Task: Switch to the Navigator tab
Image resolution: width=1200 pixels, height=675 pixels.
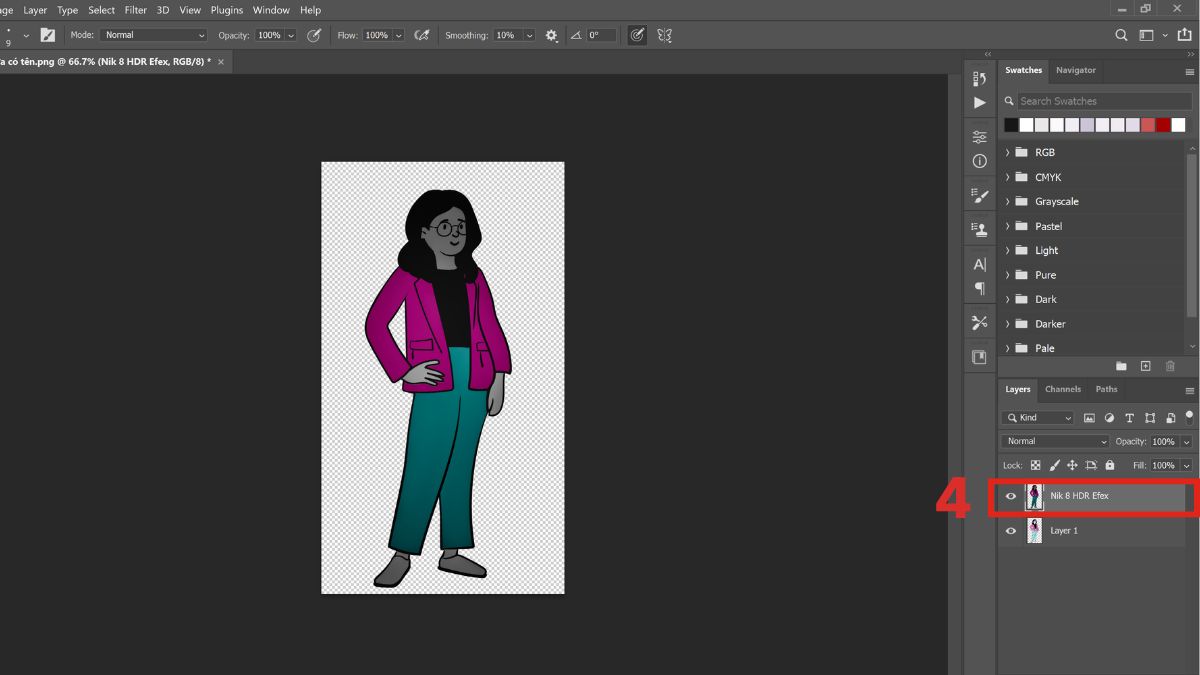Action: click(x=1076, y=70)
